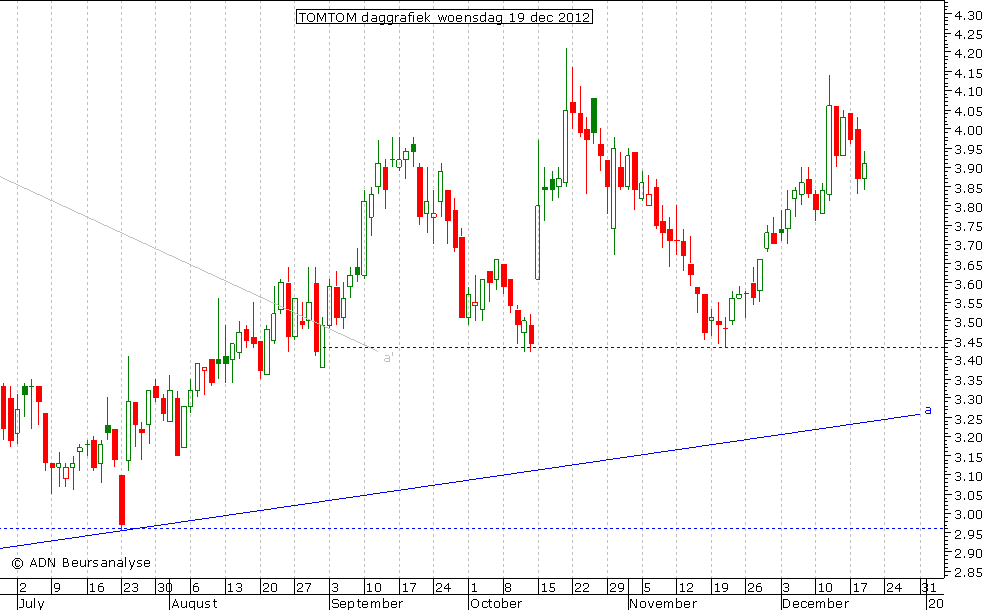Click the chart title 'TOMTOM daggrafiek woensdag 19 dec 2012'
Image resolution: width=985 pixels, height=610 pixels.
click(x=444, y=17)
